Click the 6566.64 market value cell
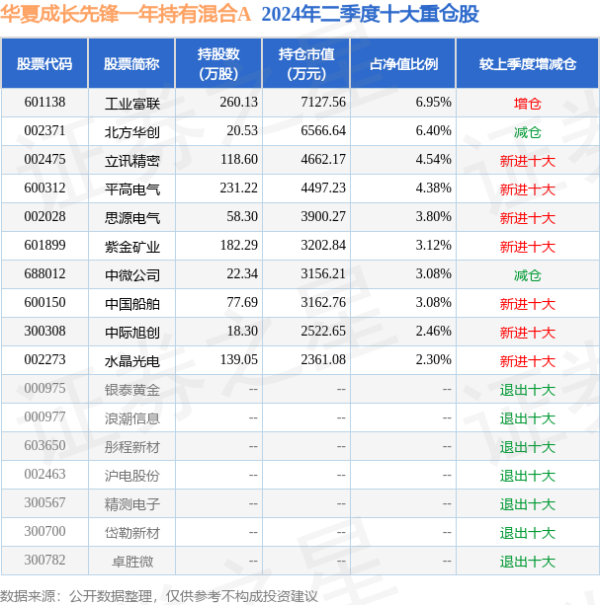The height and width of the screenshot is (605, 600). [x=323, y=131]
